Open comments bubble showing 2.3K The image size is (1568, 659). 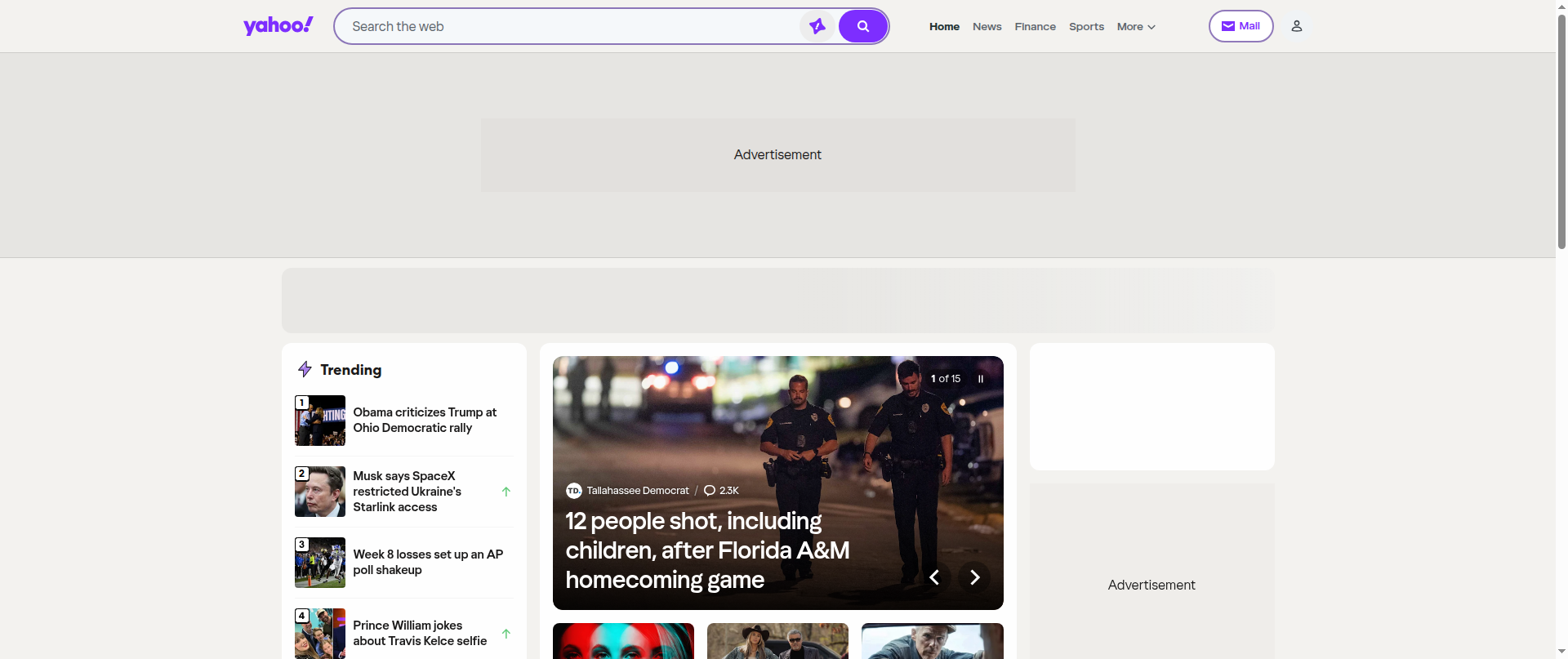click(x=721, y=491)
